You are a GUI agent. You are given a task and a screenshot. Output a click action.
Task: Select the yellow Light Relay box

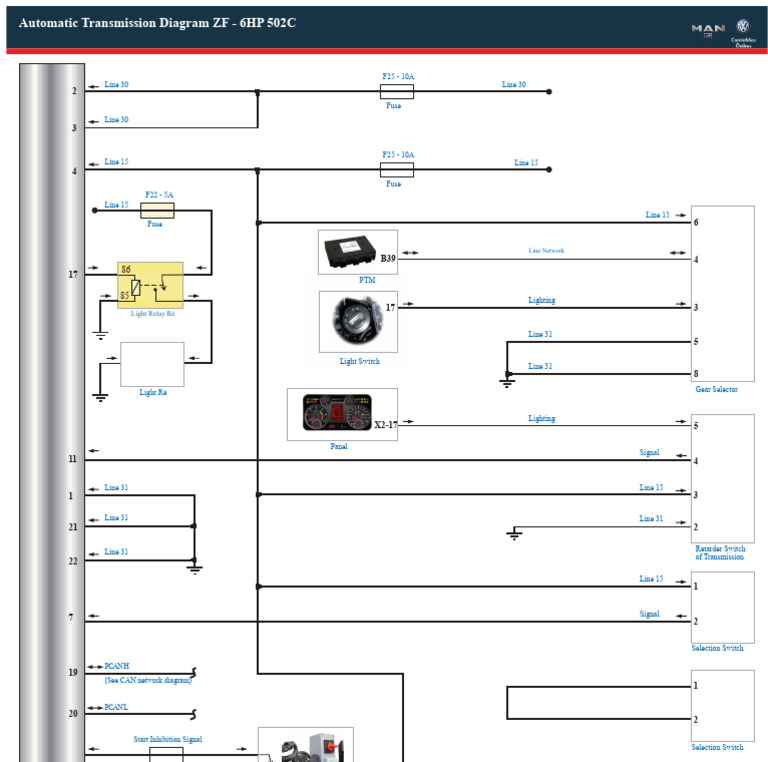150,285
